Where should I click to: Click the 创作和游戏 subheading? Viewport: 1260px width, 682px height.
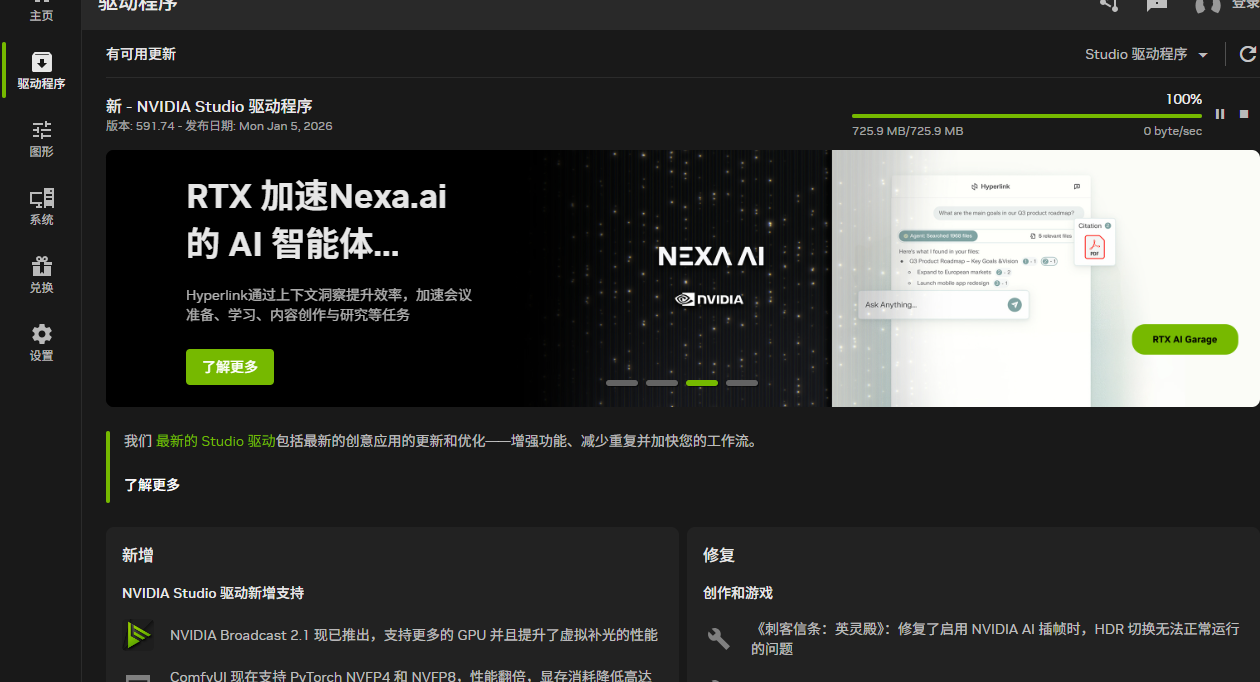(738, 593)
